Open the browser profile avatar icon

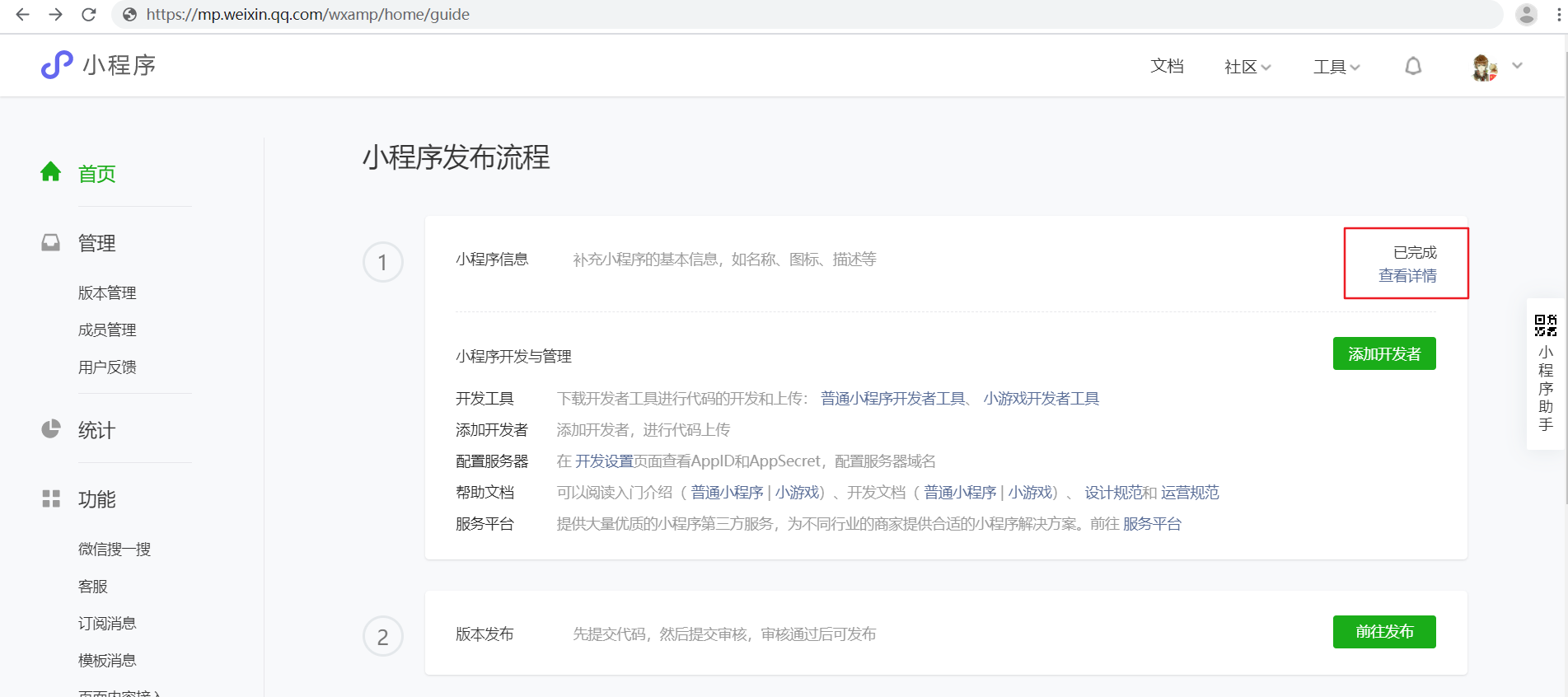[x=1526, y=14]
